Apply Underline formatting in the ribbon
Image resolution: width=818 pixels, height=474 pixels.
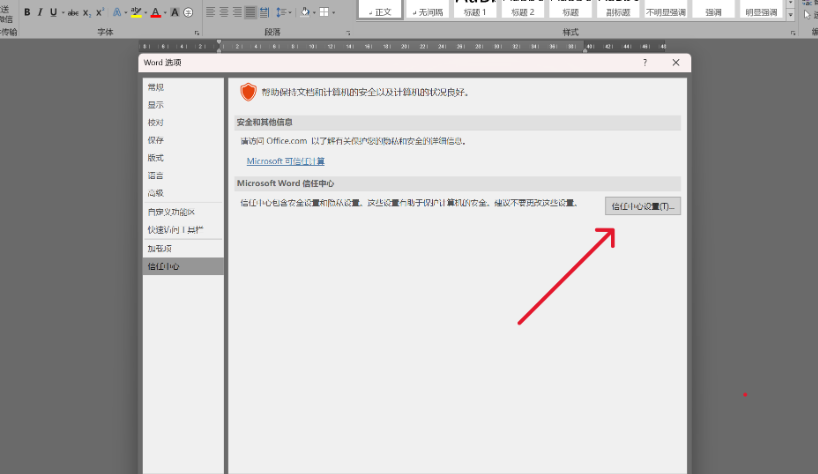tap(53, 12)
